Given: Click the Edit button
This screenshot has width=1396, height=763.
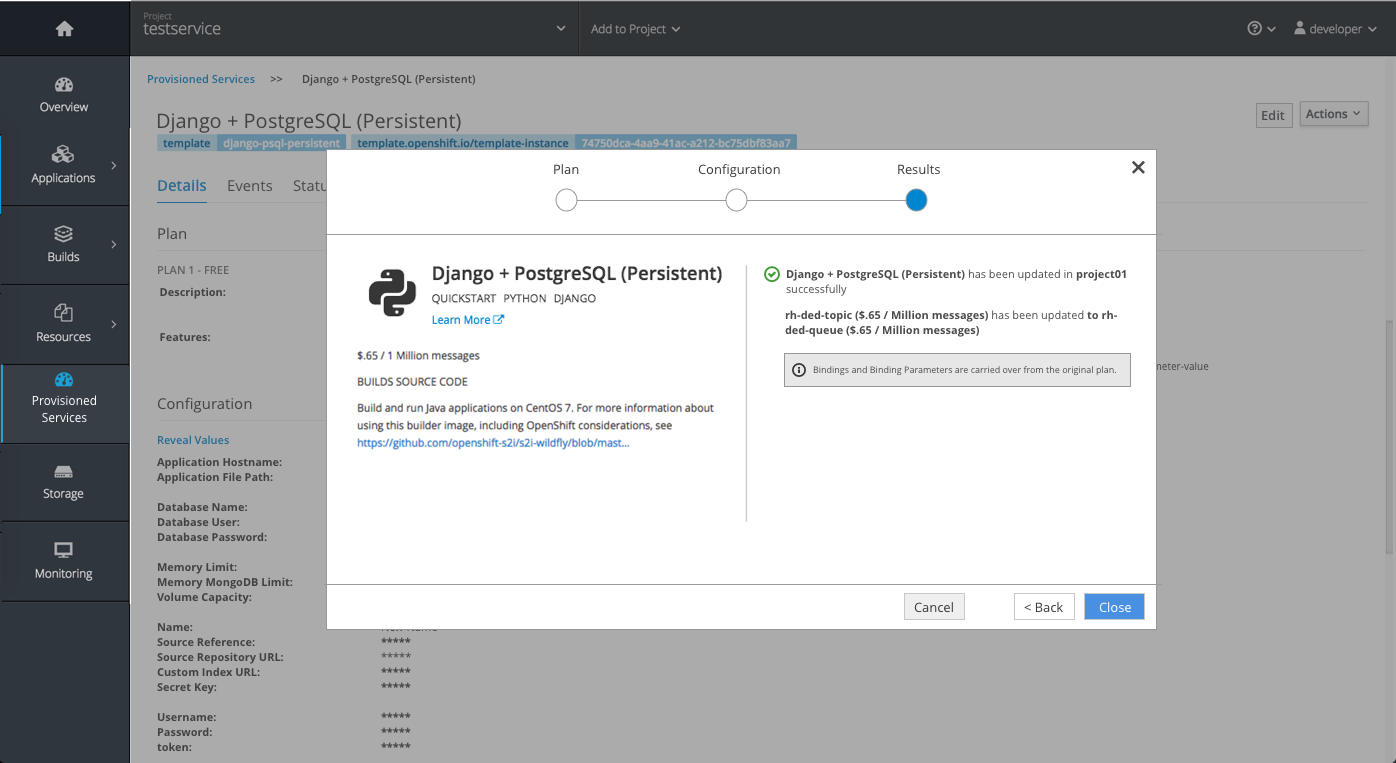Looking at the screenshot, I should pyautogui.click(x=1273, y=115).
